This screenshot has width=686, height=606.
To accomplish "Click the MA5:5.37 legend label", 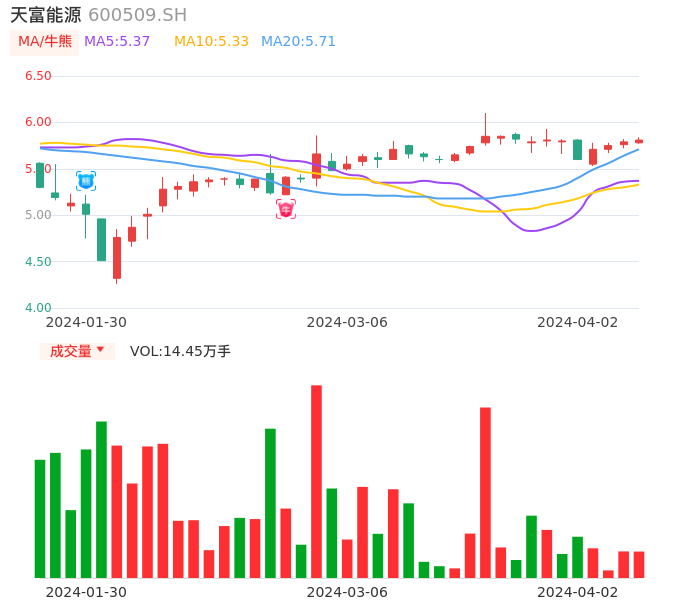I will point(117,42).
